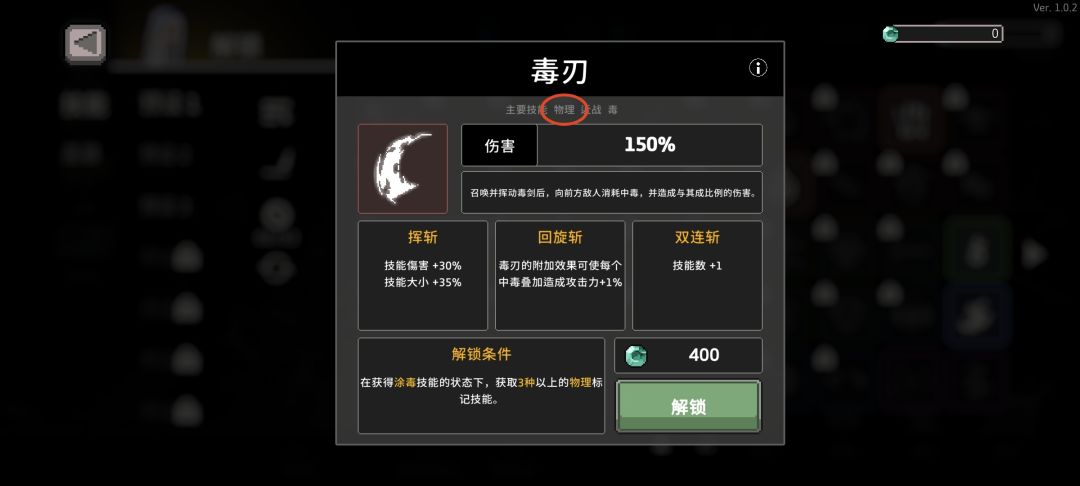Tap the circled 物理 tag

point(564,109)
